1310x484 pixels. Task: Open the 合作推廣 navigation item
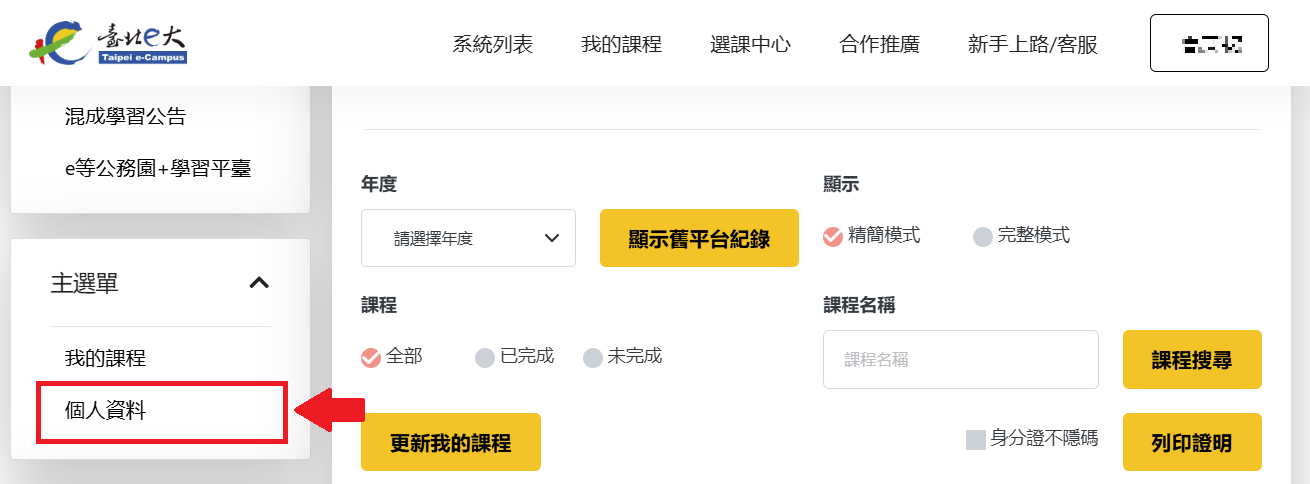point(879,44)
